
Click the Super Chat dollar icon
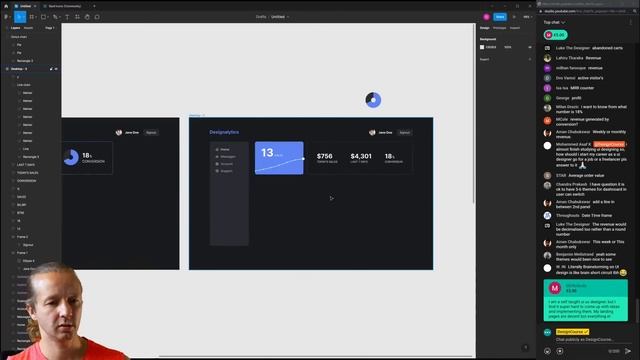(x=560, y=351)
